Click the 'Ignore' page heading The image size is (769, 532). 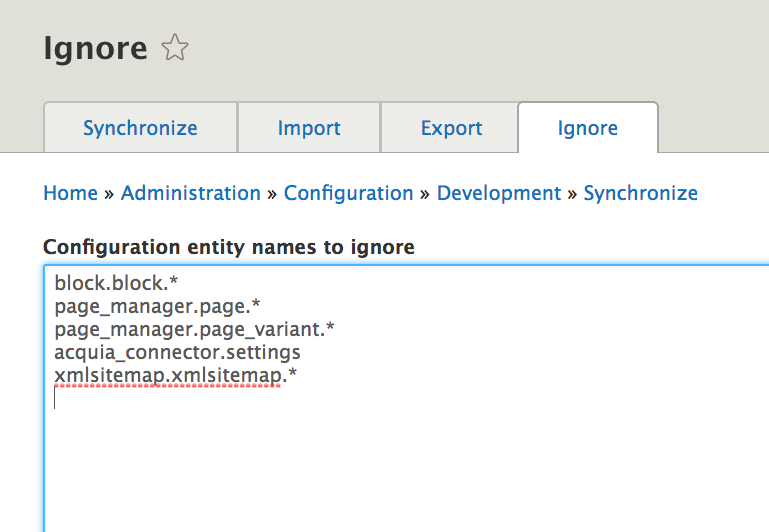95,48
